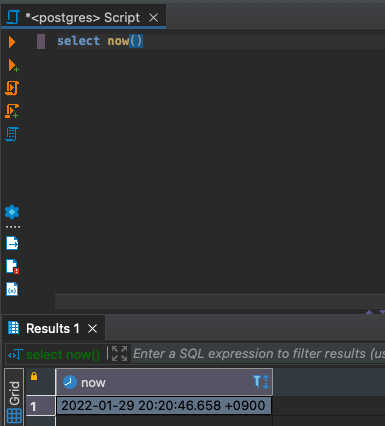Focus the SQL filter expression field
Screen dimensions: 385x426
pyautogui.click(x=259, y=354)
